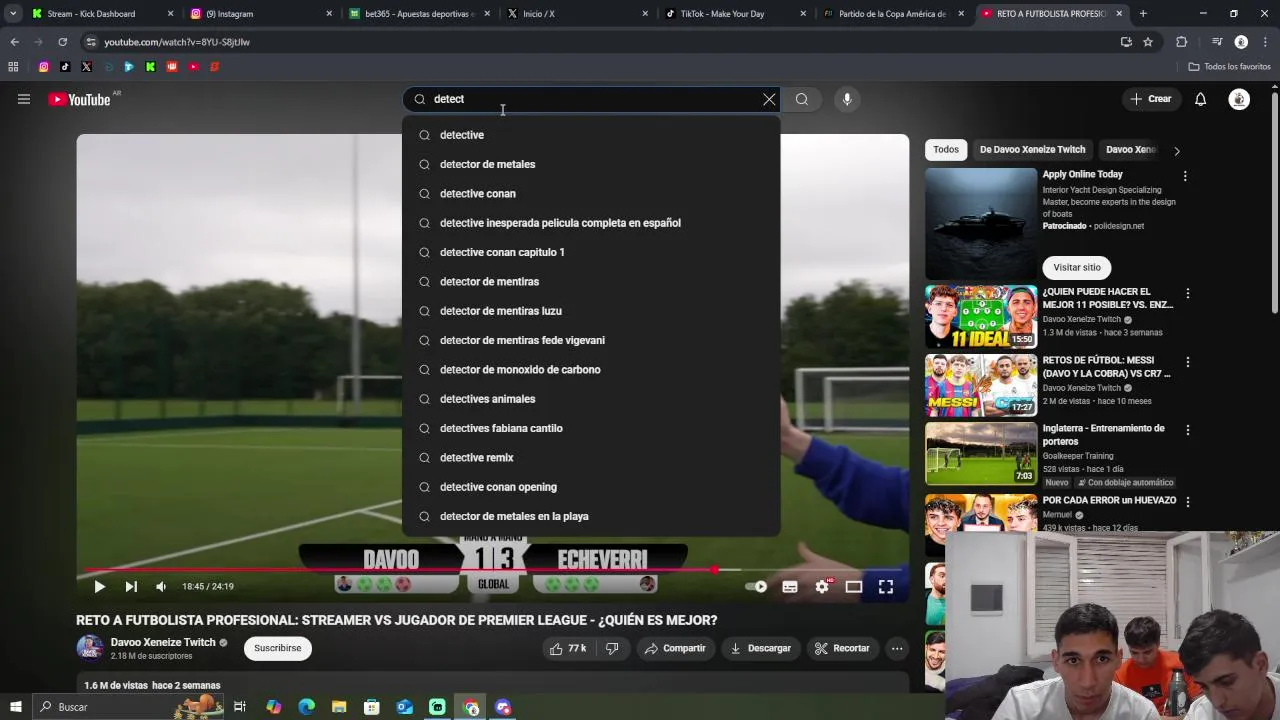The width and height of the screenshot is (1280, 720).
Task: Click the Windows taskbar Buscar box
Action: click(x=130, y=707)
